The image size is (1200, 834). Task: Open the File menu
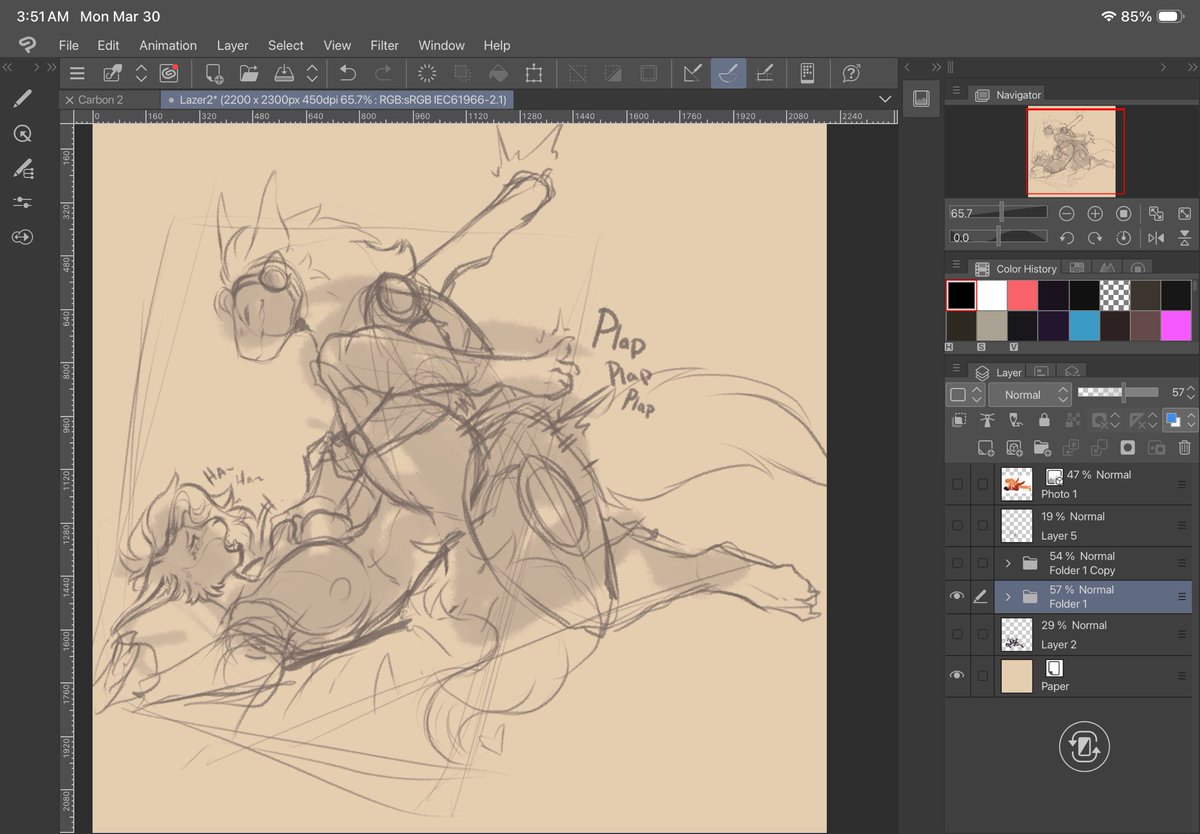[68, 45]
